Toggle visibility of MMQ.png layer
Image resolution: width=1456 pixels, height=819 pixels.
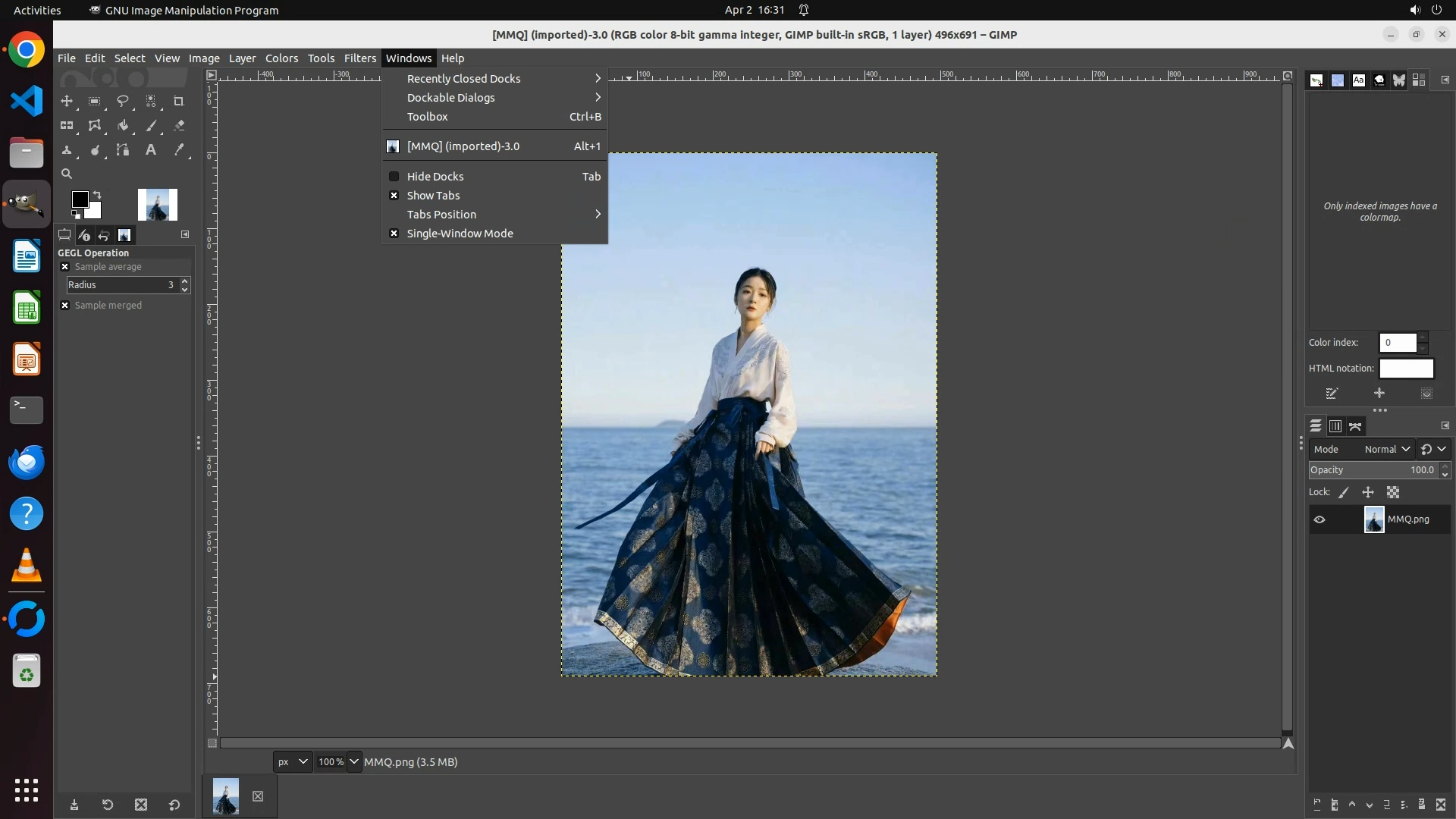[1319, 519]
